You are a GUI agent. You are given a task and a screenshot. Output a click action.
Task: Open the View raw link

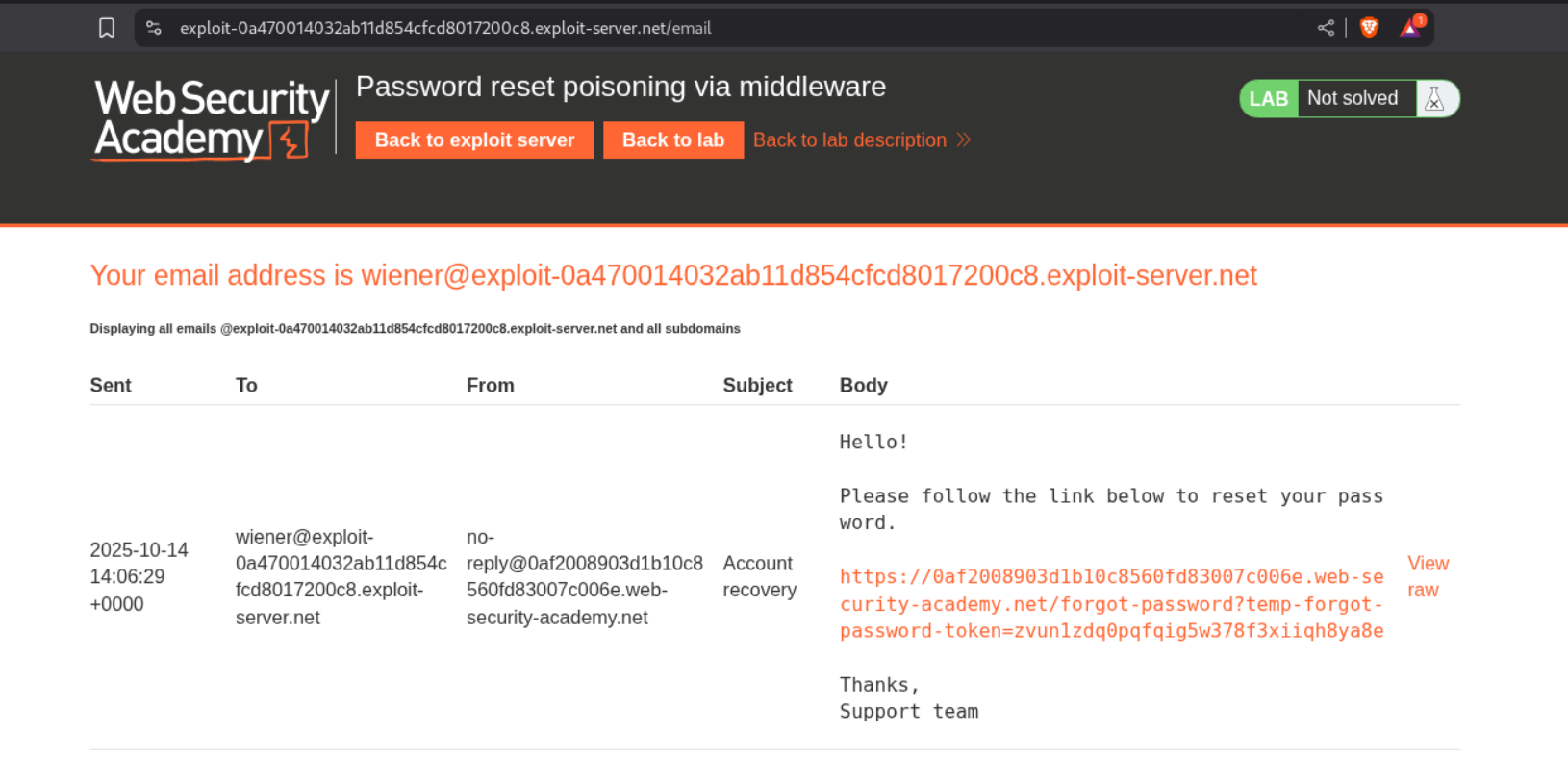[1428, 576]
